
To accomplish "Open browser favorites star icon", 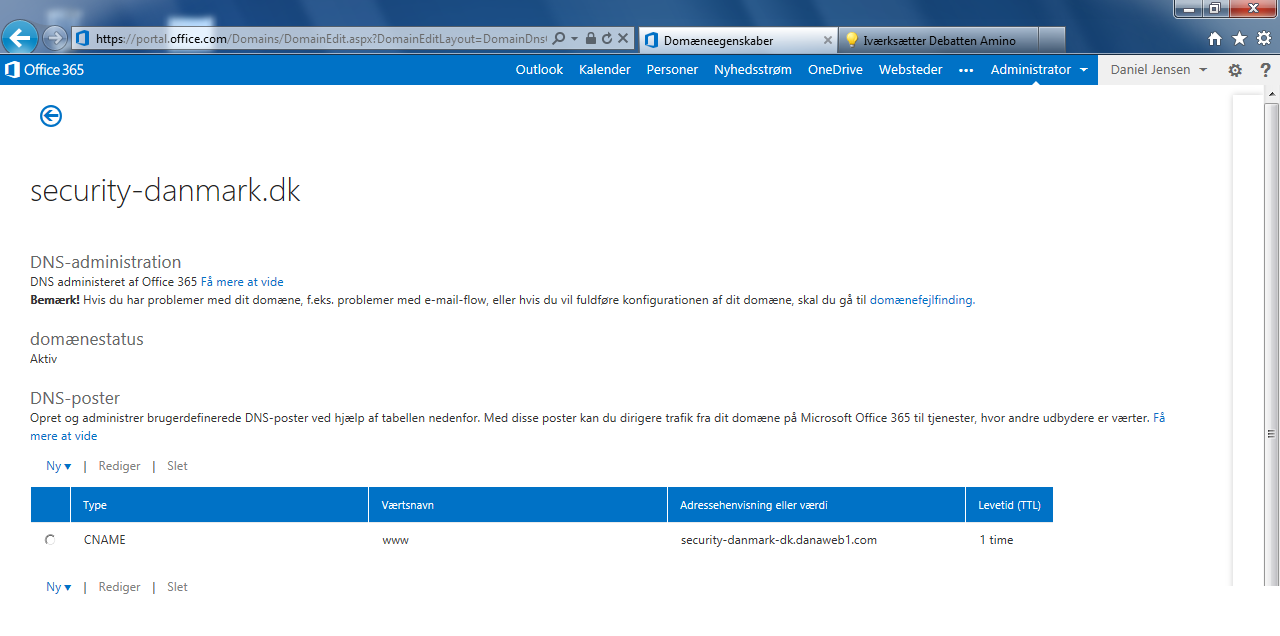I will [1239, 39].
